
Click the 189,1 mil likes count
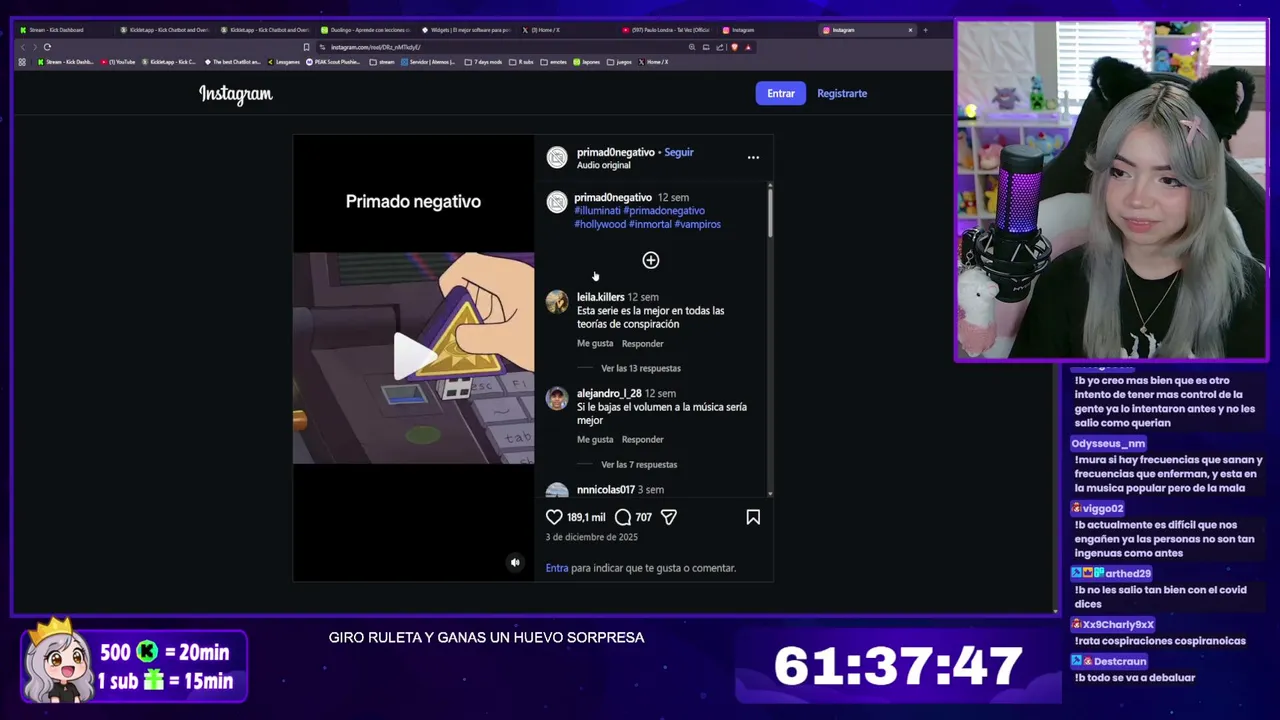pyautogui.click(x=586, y=517)
